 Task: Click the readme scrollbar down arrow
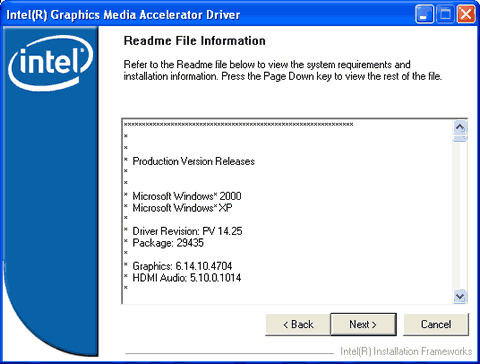click(460, 296)
